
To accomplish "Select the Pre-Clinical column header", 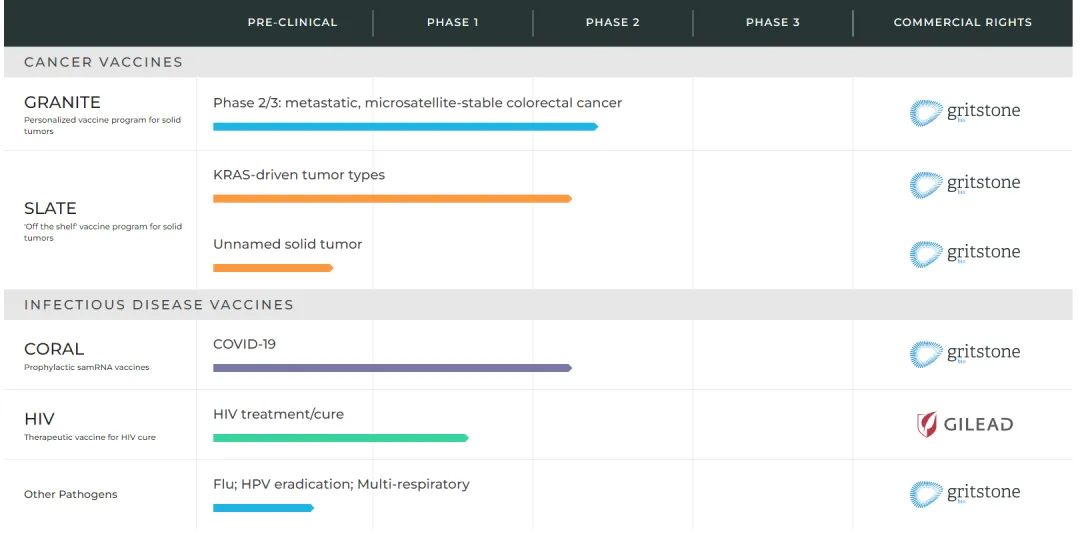I will tap(292, 22).
